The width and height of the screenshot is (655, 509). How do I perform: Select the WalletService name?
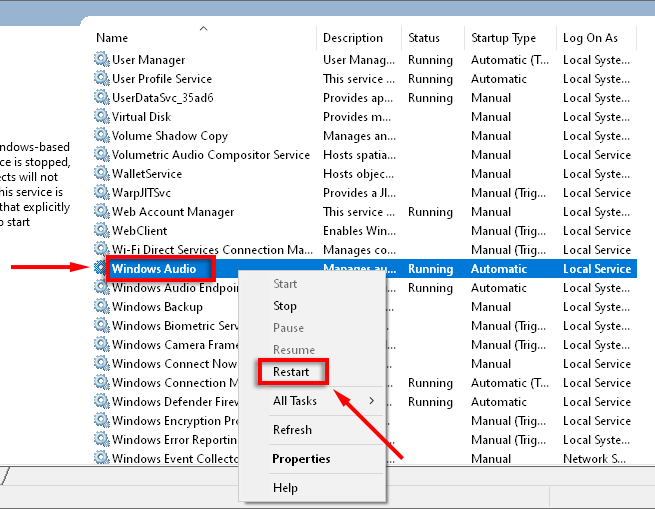(147, 174)
